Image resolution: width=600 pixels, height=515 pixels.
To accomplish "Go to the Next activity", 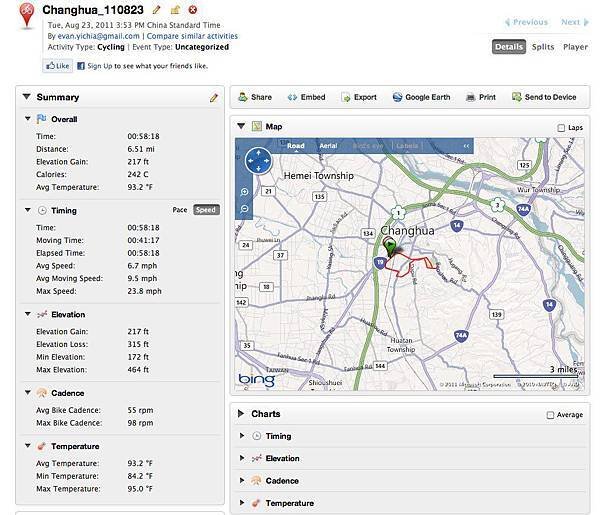I will (x=575, y=22).
